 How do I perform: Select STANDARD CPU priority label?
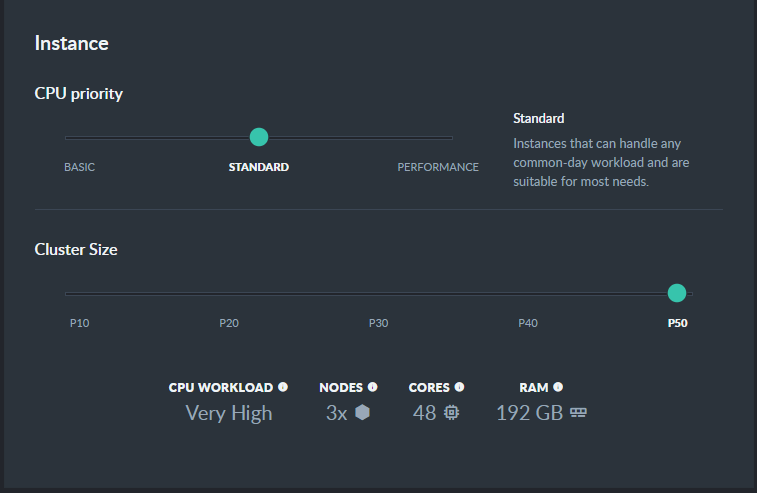point(259,167)
